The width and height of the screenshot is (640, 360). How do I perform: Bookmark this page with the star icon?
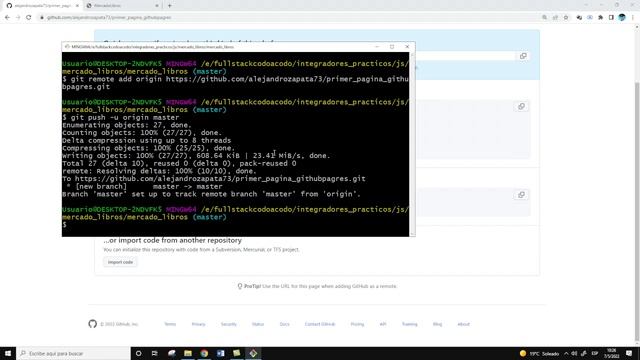(566, 18)
